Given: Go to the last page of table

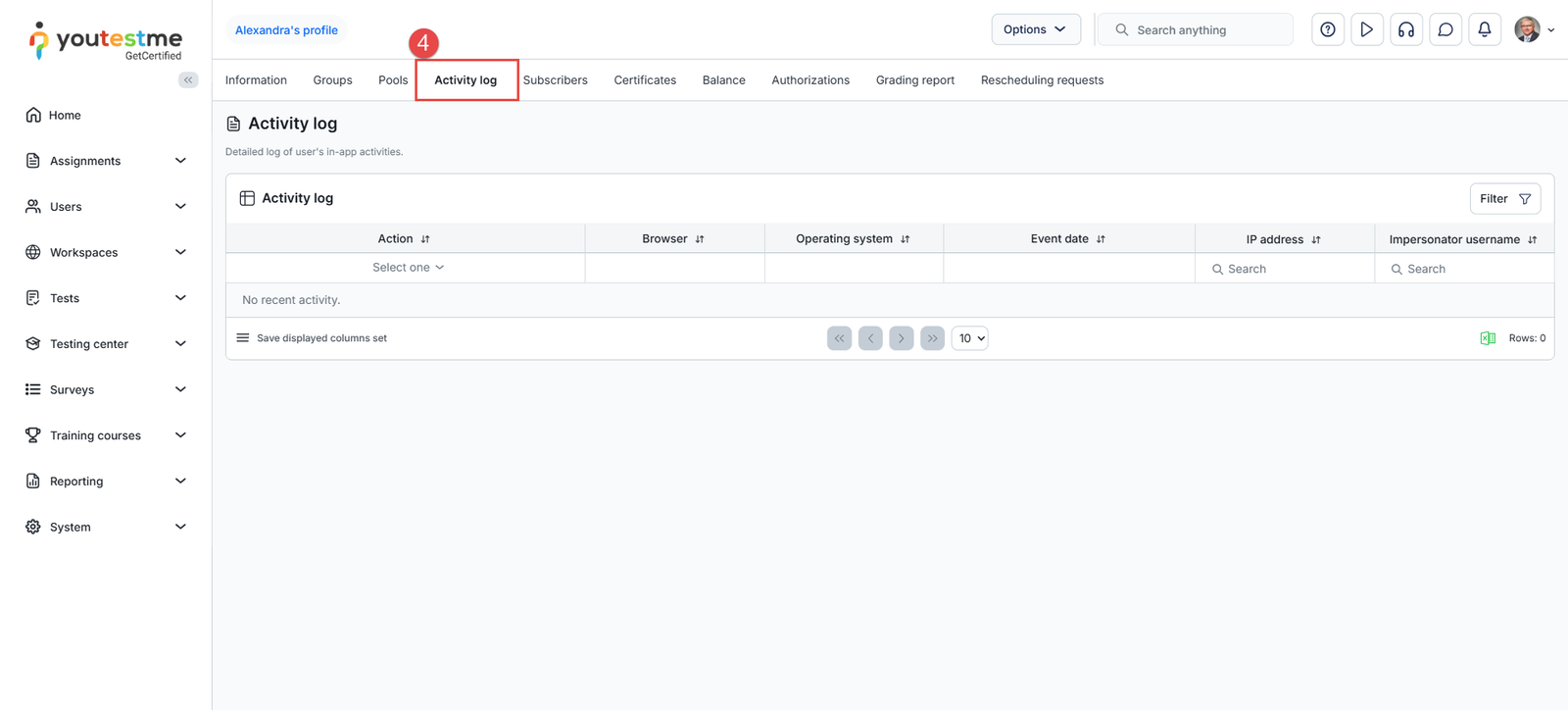Looking at the screenshot, I should [x=932, y=338].
